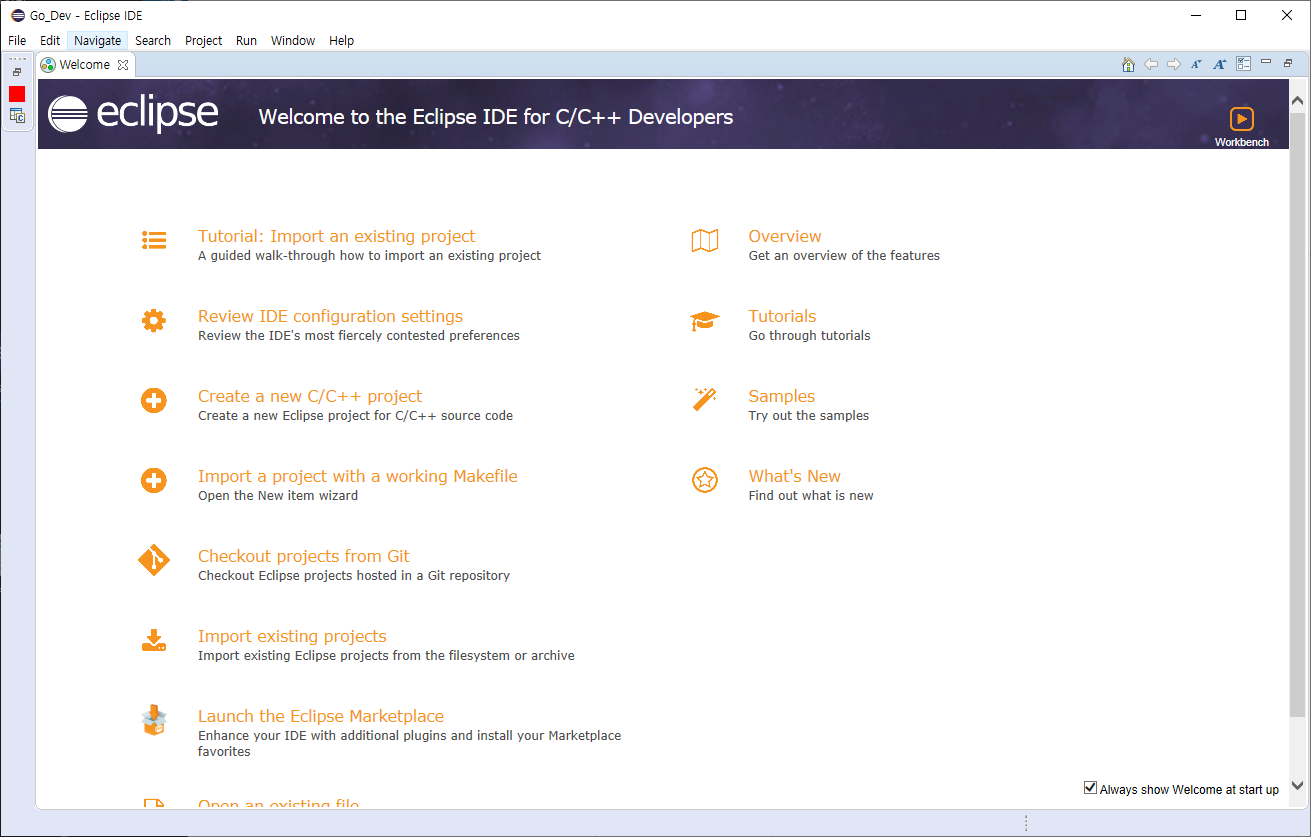Click the plus icon beside Makefile import
The image size is (1311, 837).
154,481
